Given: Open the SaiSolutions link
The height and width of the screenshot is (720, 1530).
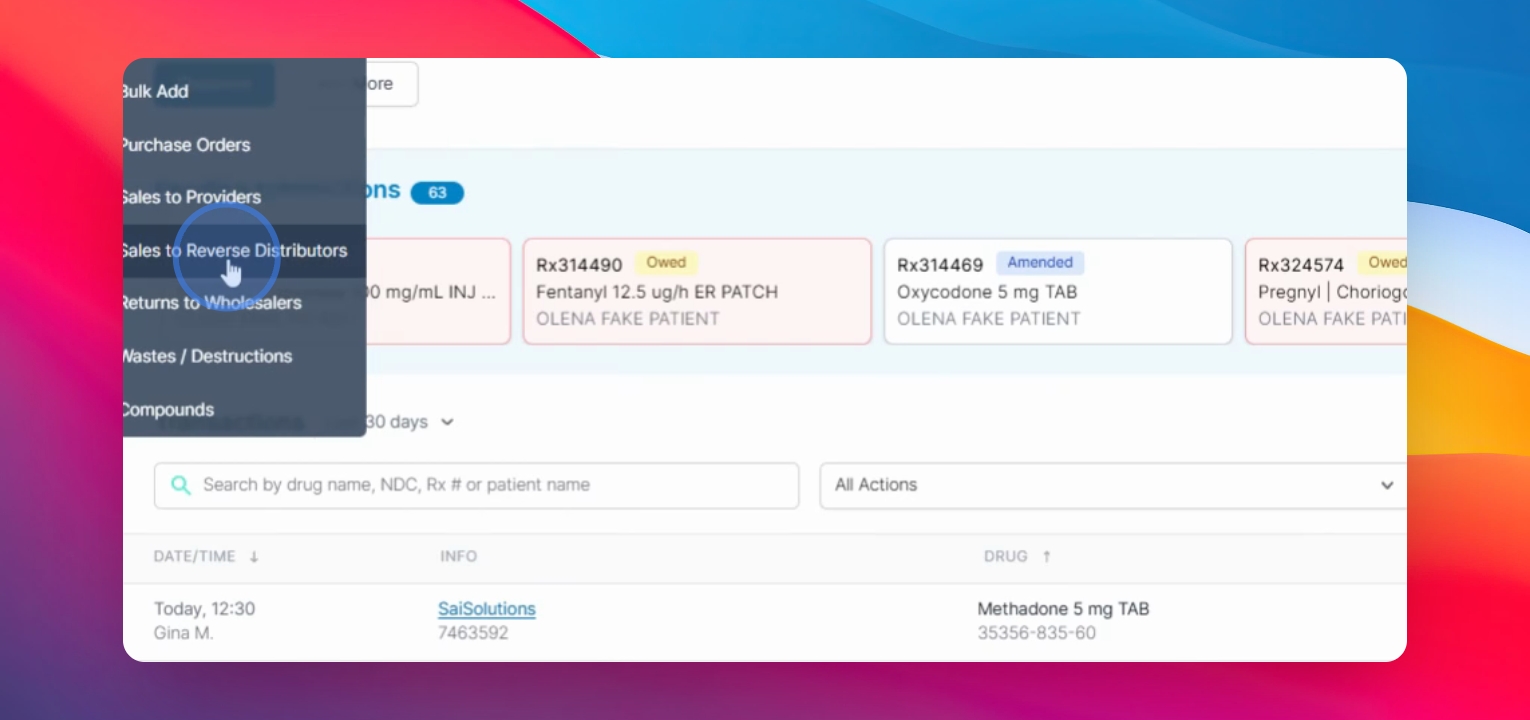Looking at the screenshot, I should coord(487,608).
